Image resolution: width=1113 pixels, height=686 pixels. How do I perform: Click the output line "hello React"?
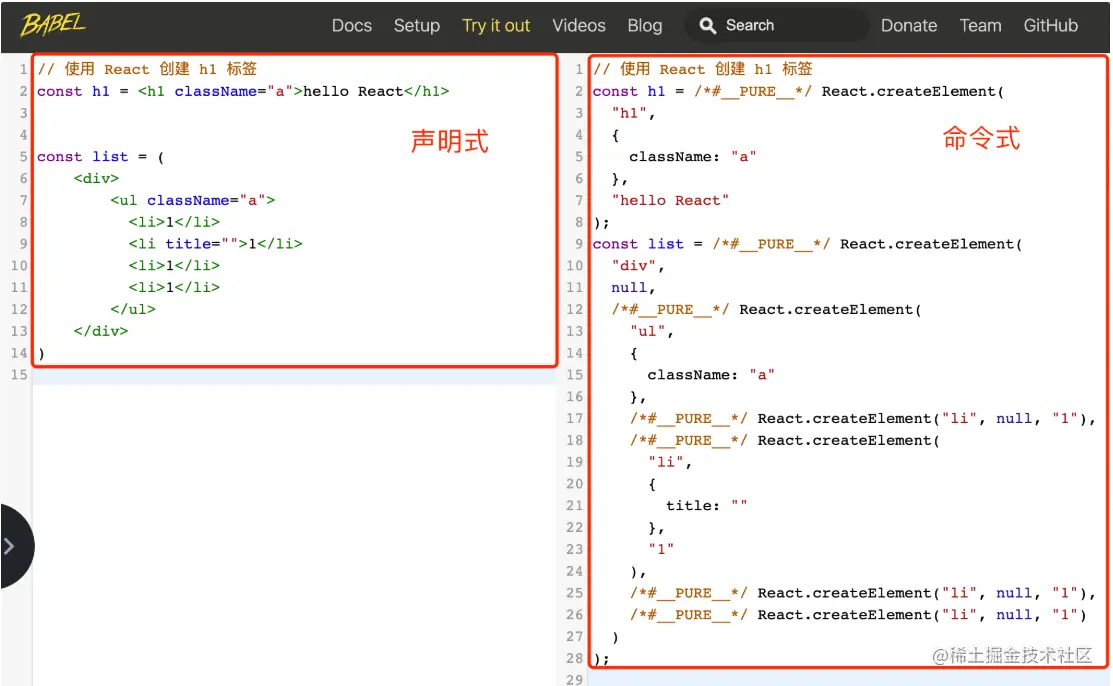pyautogui.click(x=670, y=200)
